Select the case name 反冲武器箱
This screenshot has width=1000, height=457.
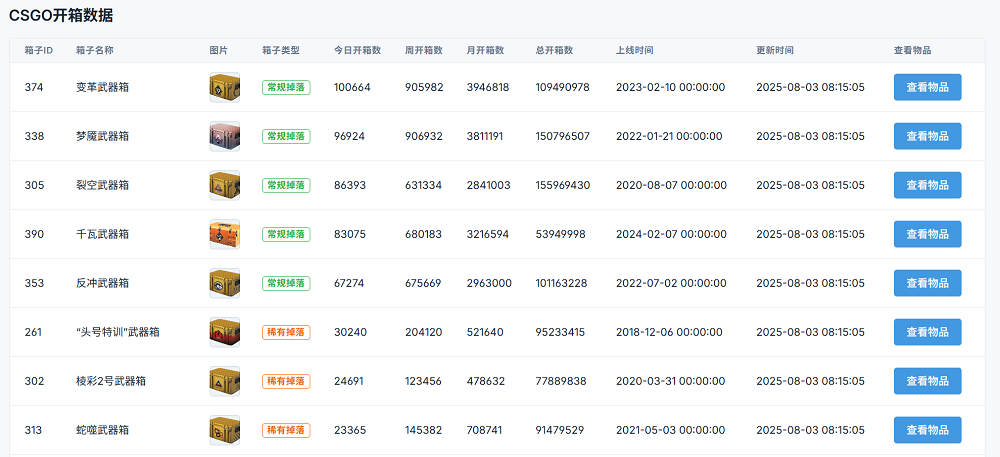(x=102, y=283)
